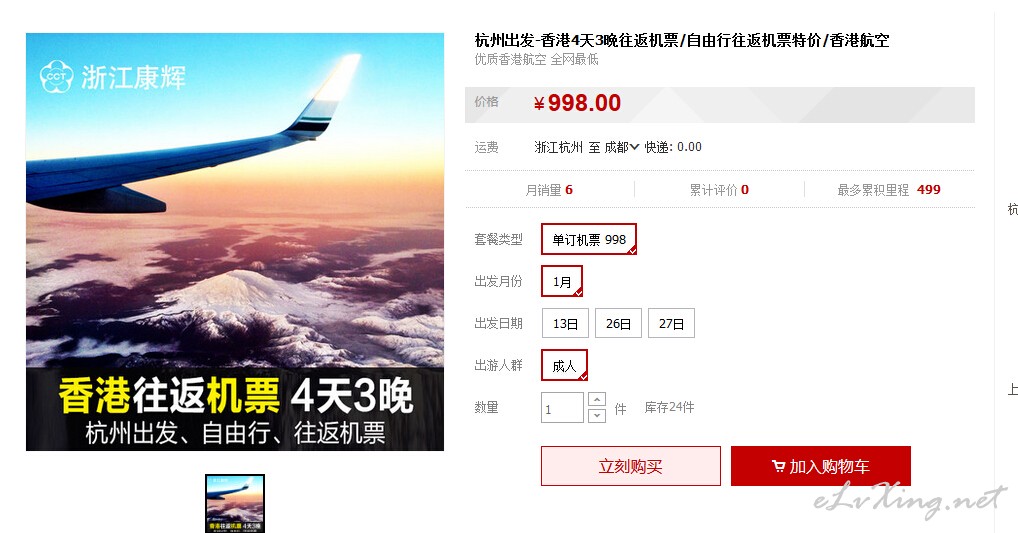
Task: Click the 立刻购买 buy-now button
Action: [x=630, y=466]
